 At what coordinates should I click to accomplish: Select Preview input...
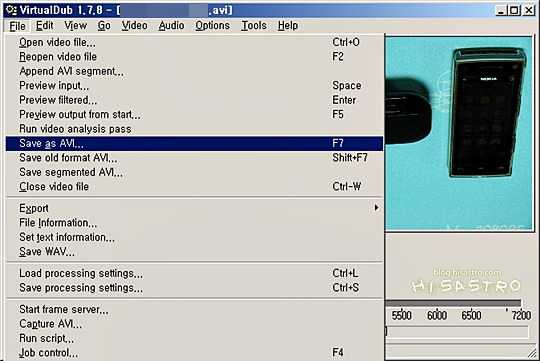(194, 86)
